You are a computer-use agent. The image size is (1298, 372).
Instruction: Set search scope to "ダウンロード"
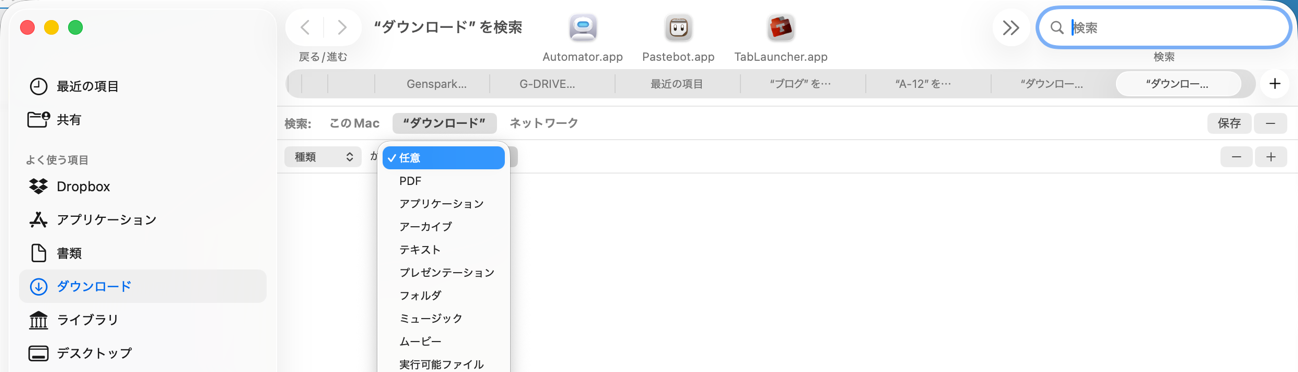point(444,123)
